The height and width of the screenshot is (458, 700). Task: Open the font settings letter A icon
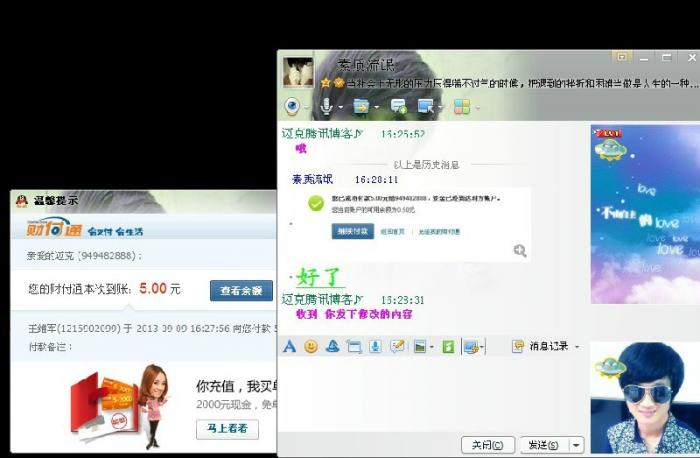point(289,346)
